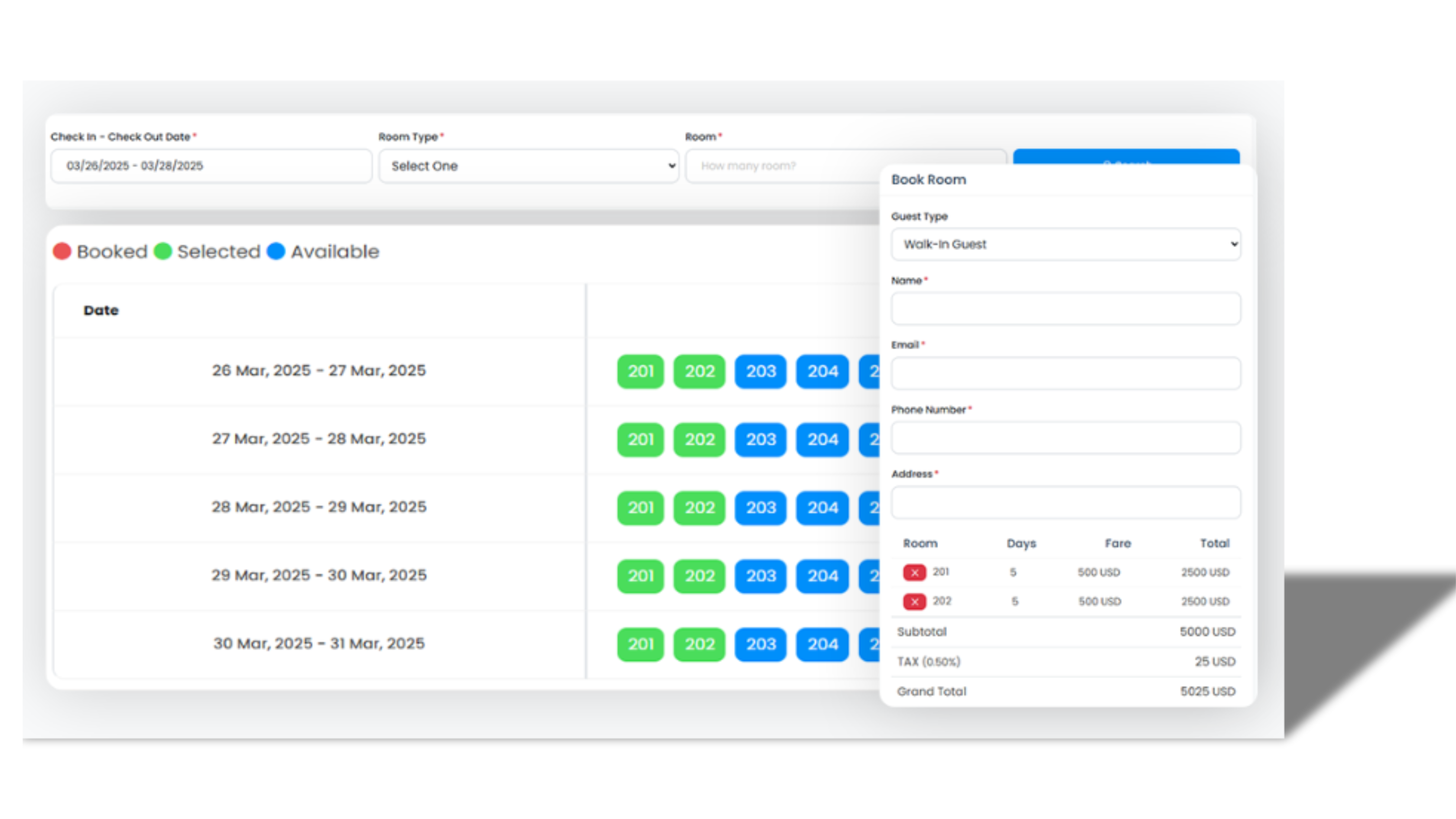Select room 204 for 27 Mar - 28 Mar
Viewport: 1456px width, 819px height.
coord(822,439)
